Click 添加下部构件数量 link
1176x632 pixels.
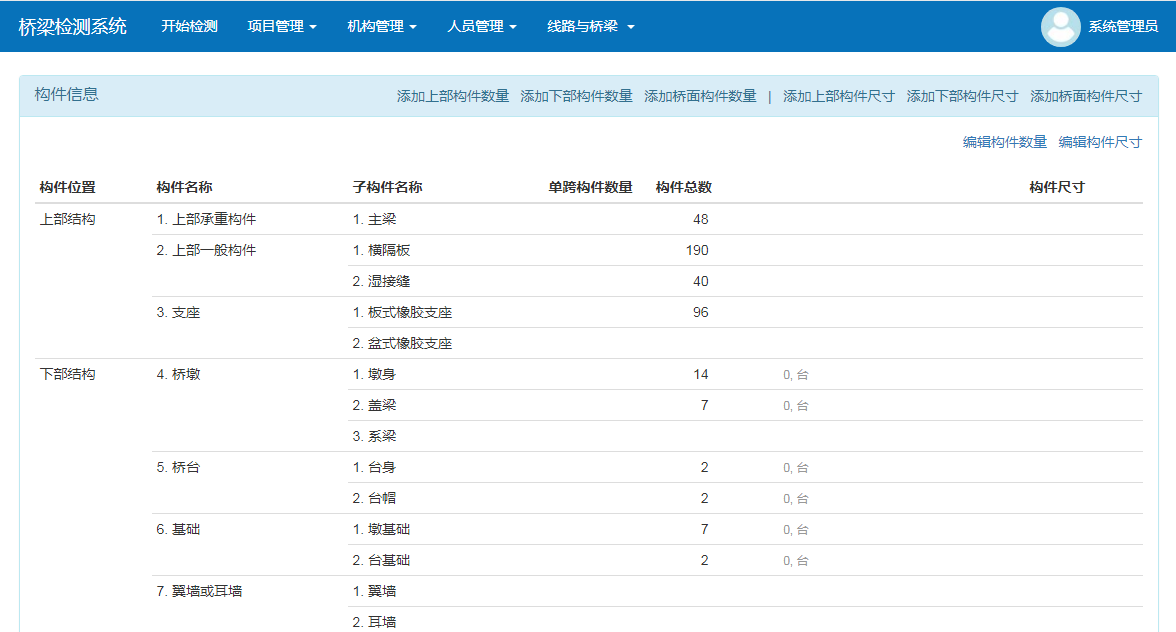(x=577, y=97)
